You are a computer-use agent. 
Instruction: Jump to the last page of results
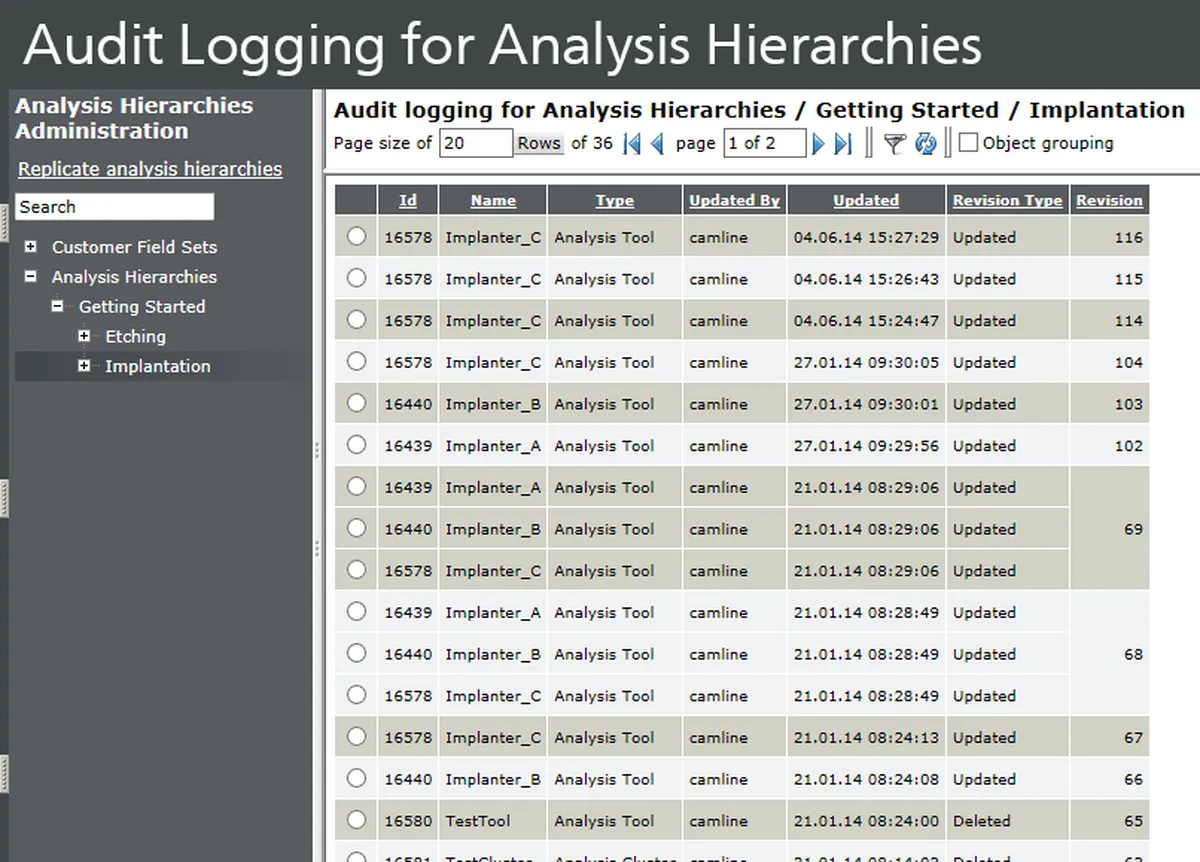843,144
